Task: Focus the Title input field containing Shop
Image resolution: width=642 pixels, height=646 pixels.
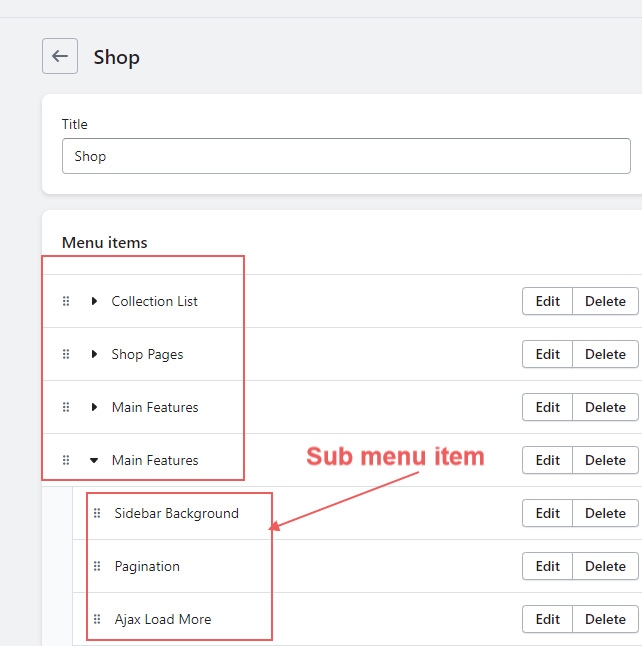Action: 346,156
